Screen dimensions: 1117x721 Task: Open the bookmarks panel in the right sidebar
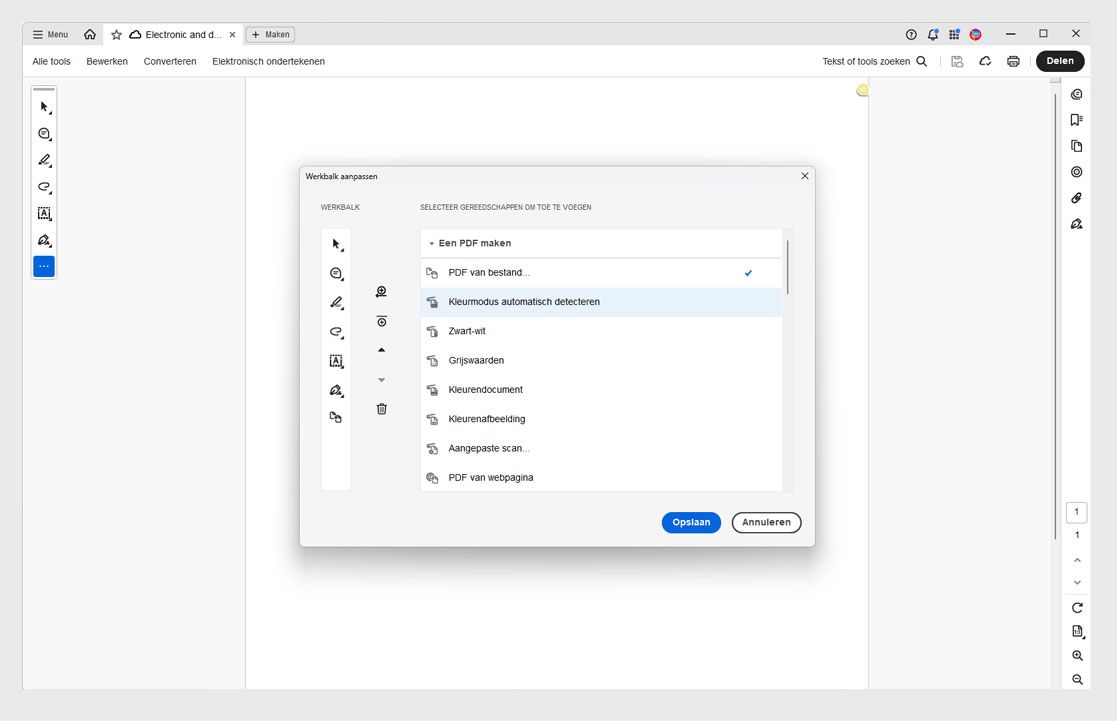(1076, 119)
